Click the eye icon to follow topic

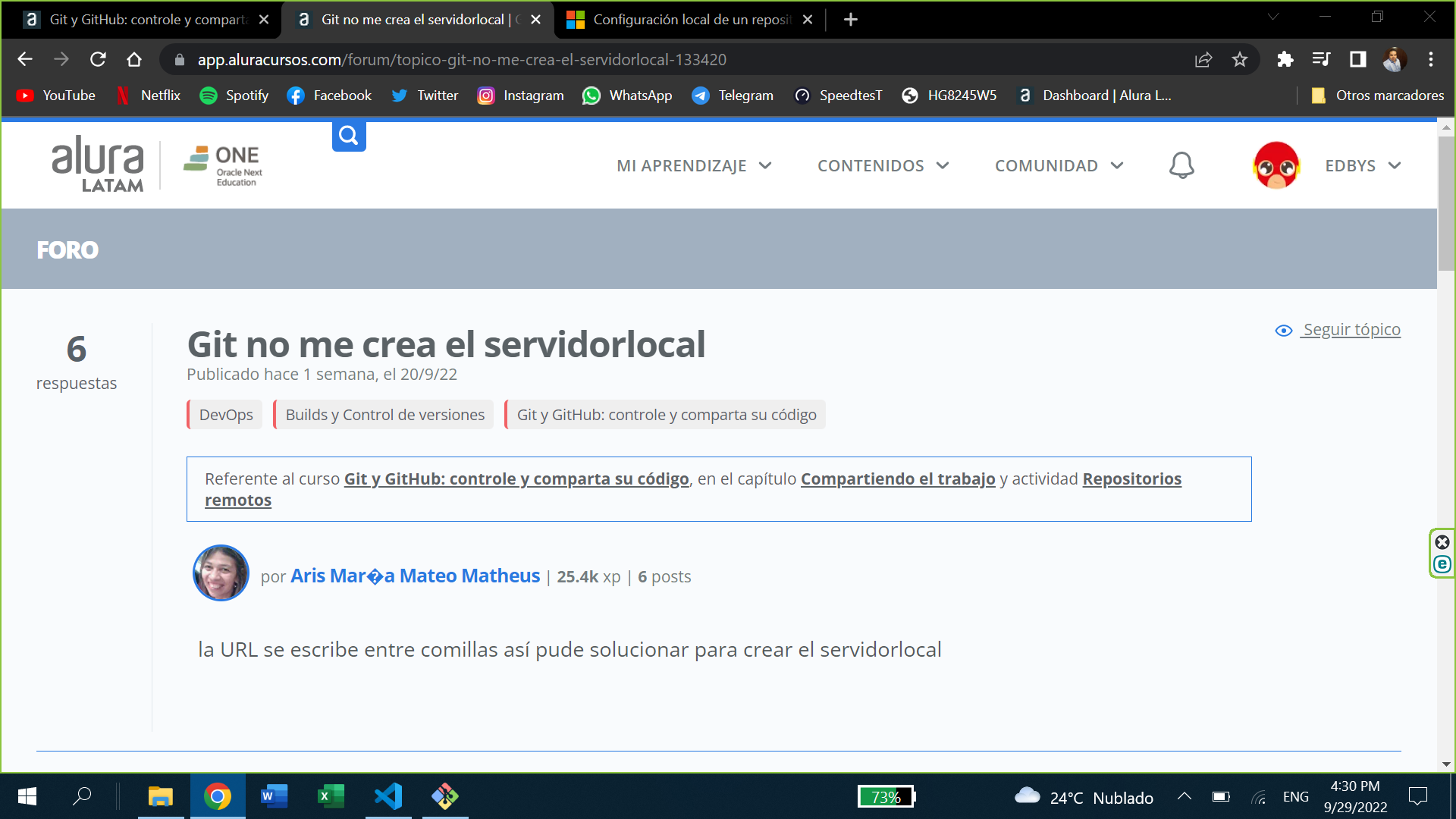(1283, 329)
